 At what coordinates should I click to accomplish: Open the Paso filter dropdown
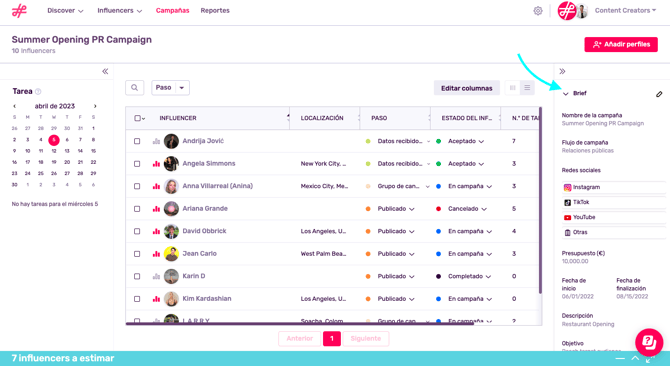click(170, 88)
